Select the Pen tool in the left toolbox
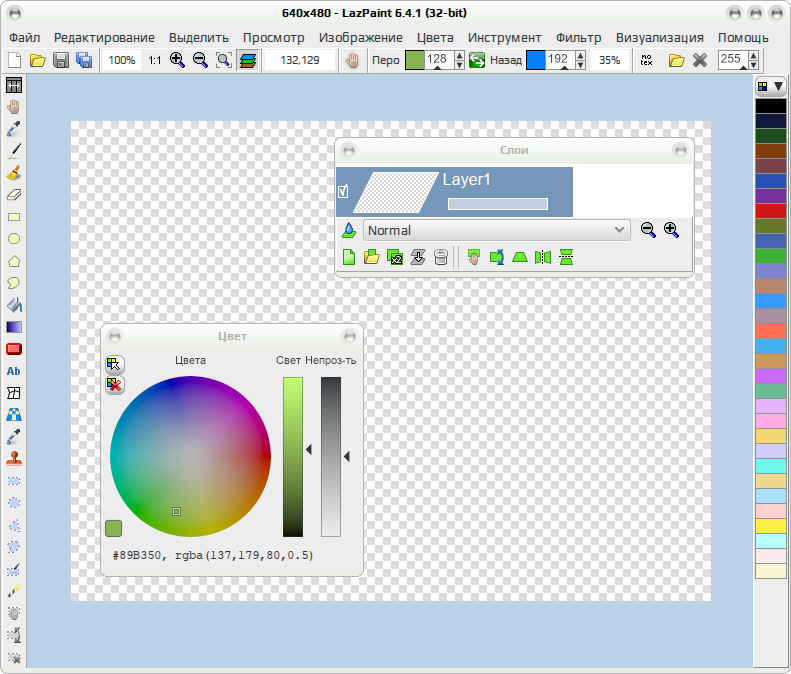This screenshot has height=674, width=791. (x=14, y=150)
